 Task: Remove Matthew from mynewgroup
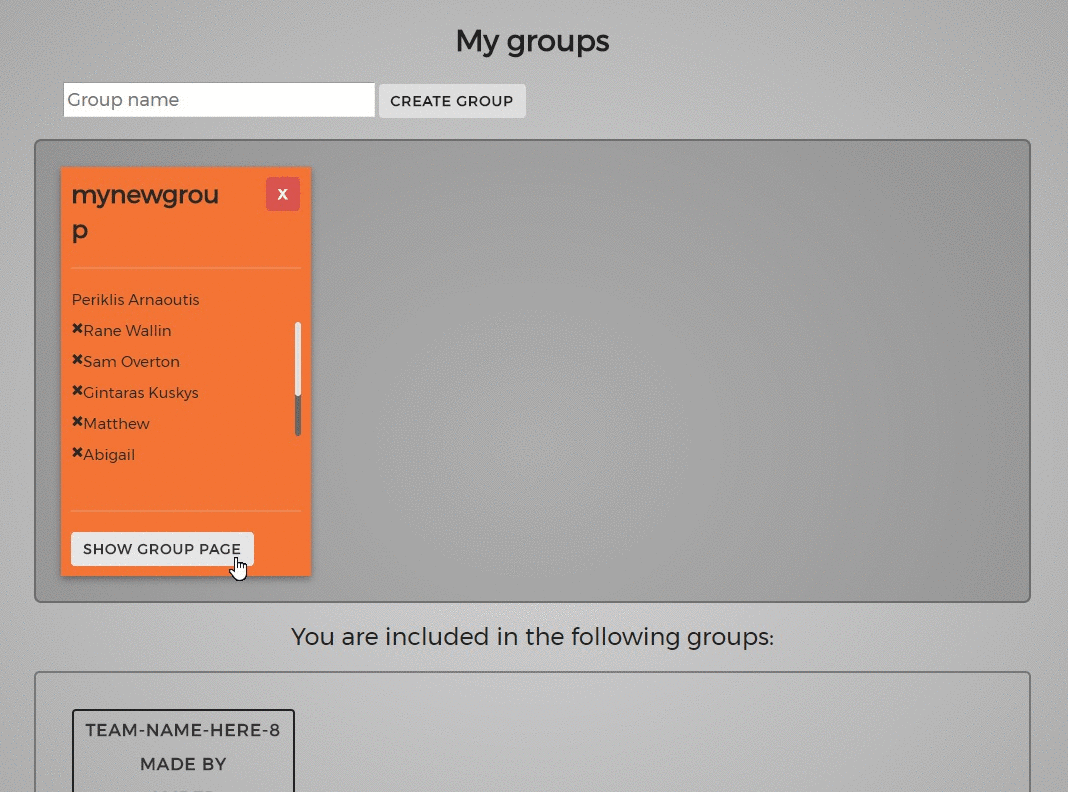pos(77,422)
